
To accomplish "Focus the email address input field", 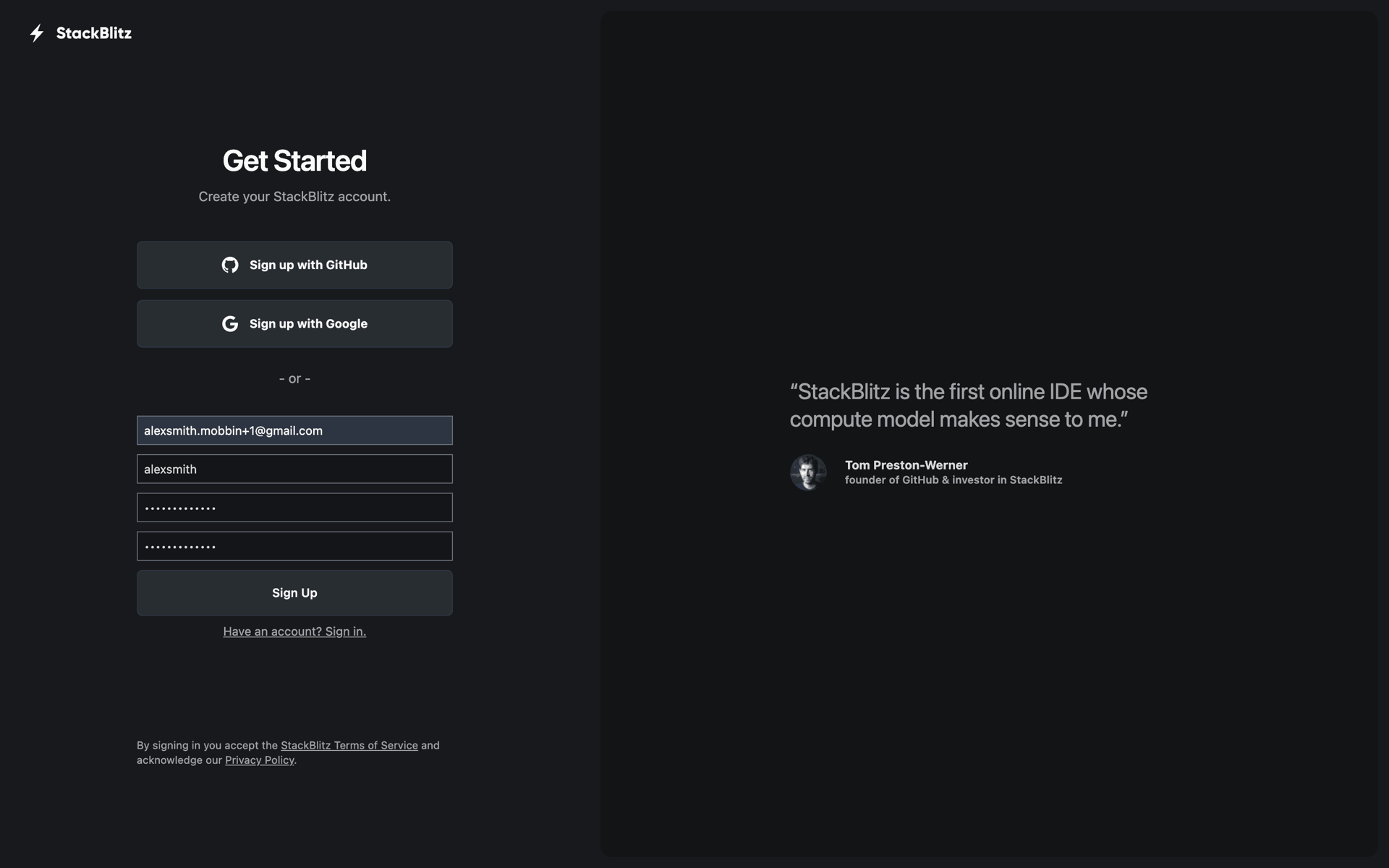I will click(294, 430).
